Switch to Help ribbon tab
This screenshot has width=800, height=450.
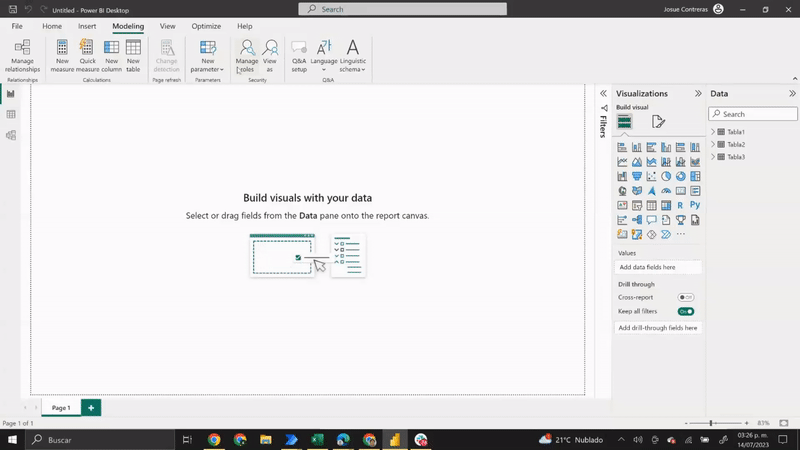244,26
